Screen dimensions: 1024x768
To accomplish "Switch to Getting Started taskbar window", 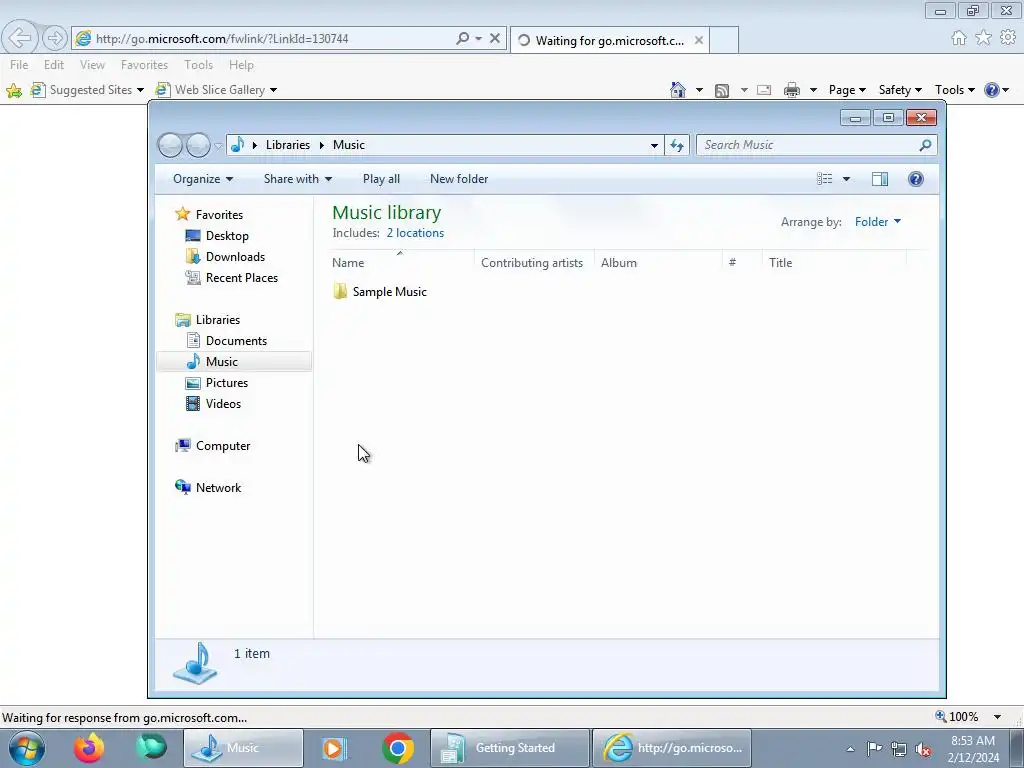I will [x=510, y=748].
